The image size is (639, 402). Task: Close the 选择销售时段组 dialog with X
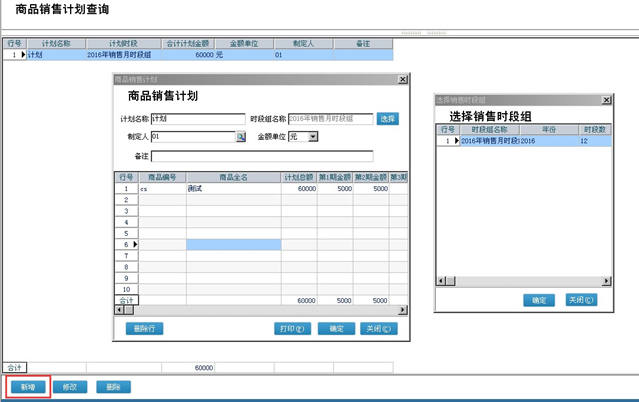tap(606, 100)
